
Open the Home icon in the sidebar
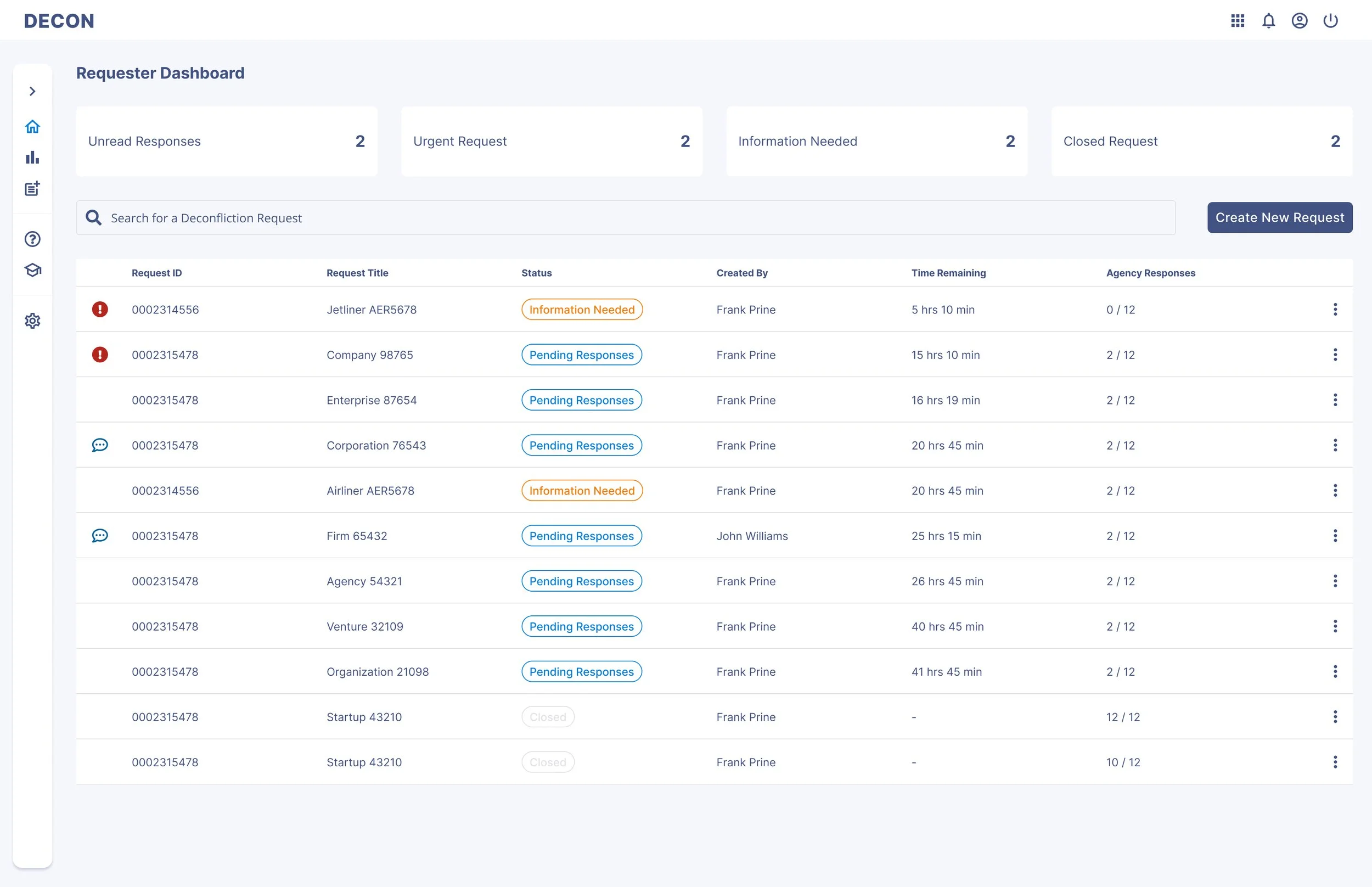(x=32, y=126)
